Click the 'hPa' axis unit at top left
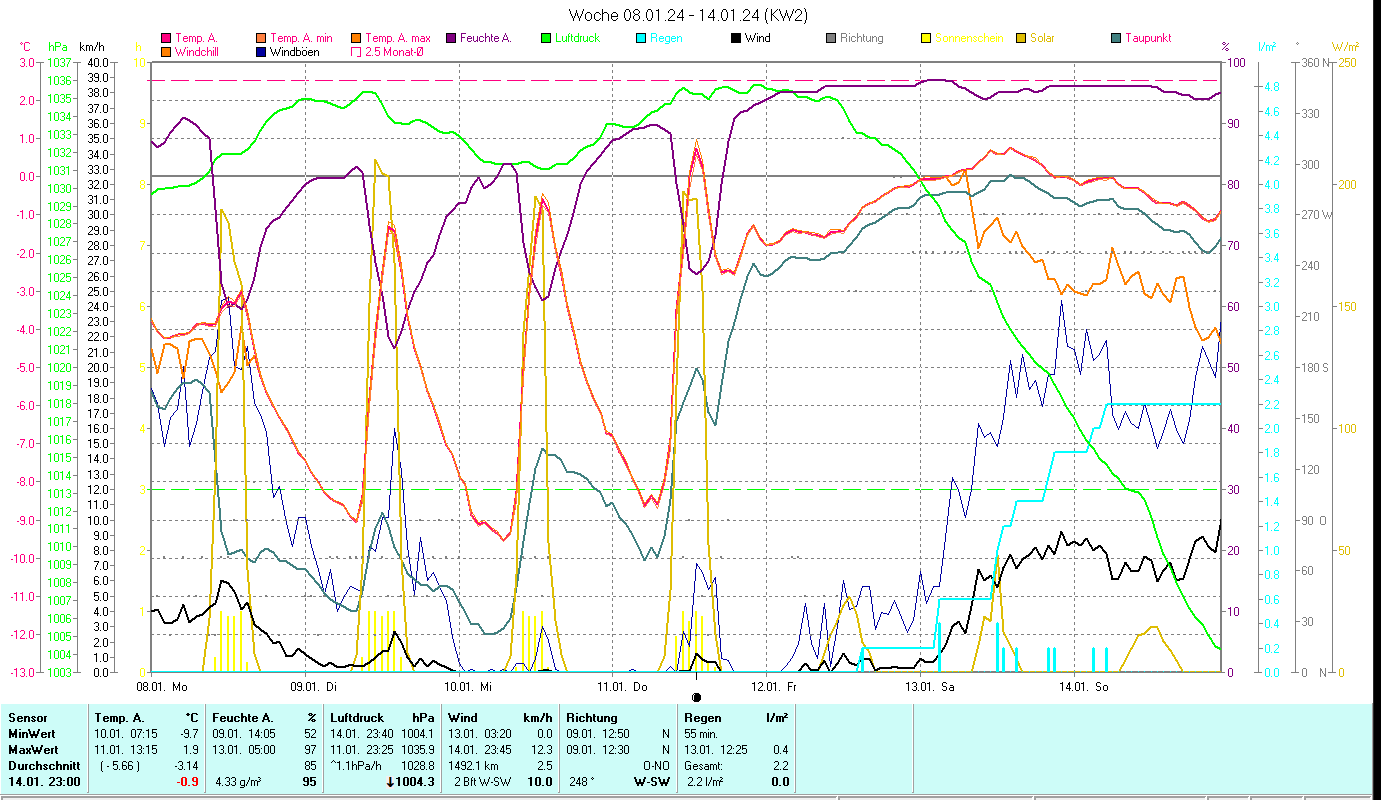The height and width of the screenshot is (800, 1381). point(57,47)
